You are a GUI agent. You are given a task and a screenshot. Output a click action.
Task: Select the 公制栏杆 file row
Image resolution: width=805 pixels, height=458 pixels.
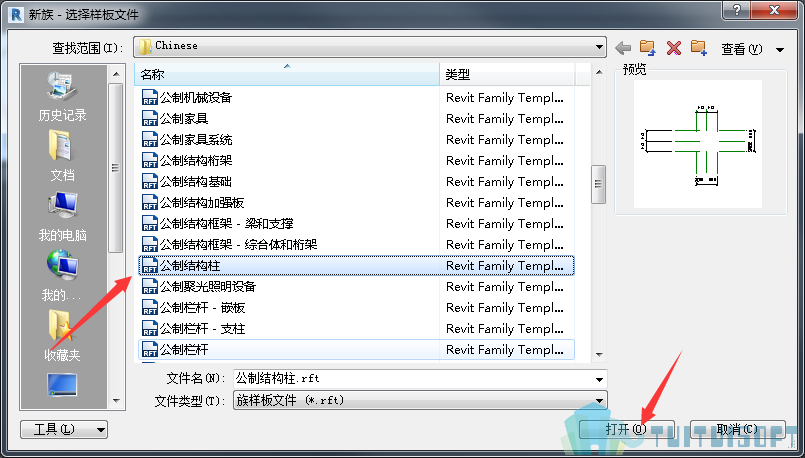pyautogui.click(x=356, y=350)
